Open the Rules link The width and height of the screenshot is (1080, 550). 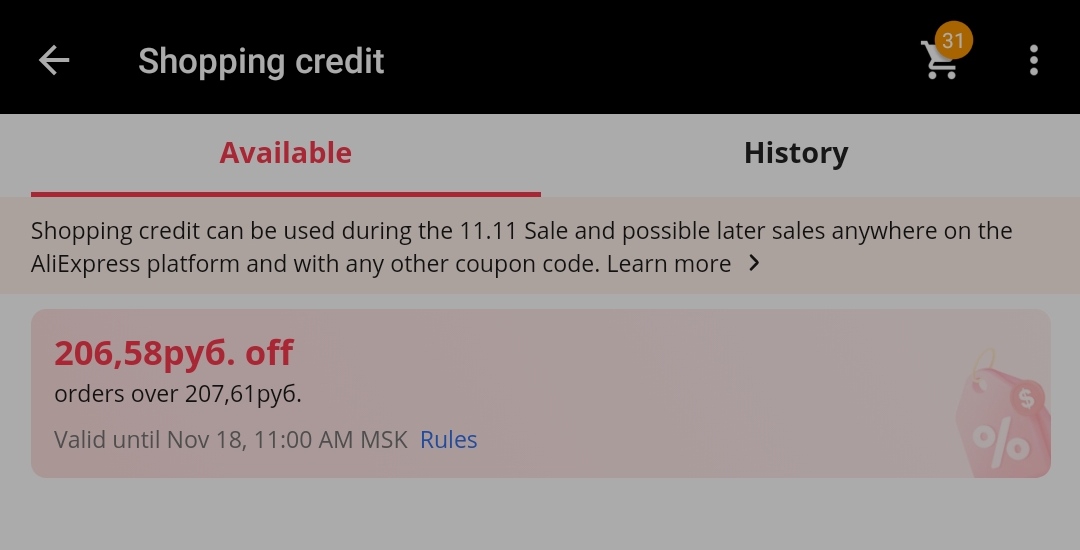tap(448, 440)
